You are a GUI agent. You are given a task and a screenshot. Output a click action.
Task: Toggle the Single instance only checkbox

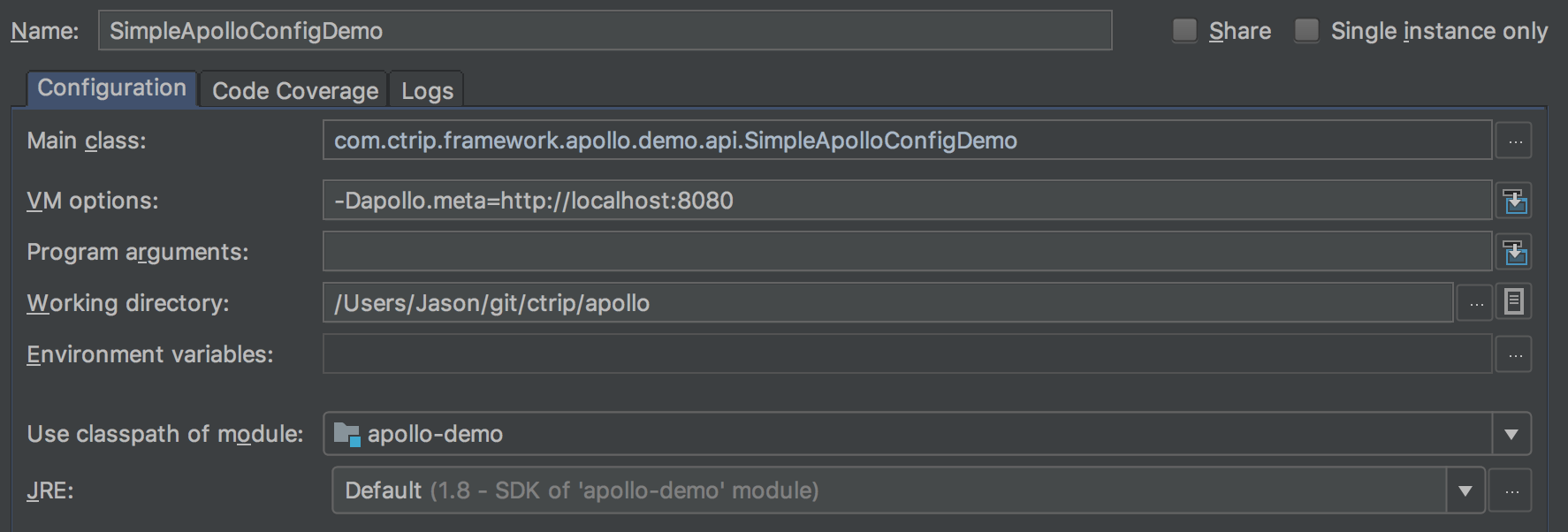coord(1306,31)
